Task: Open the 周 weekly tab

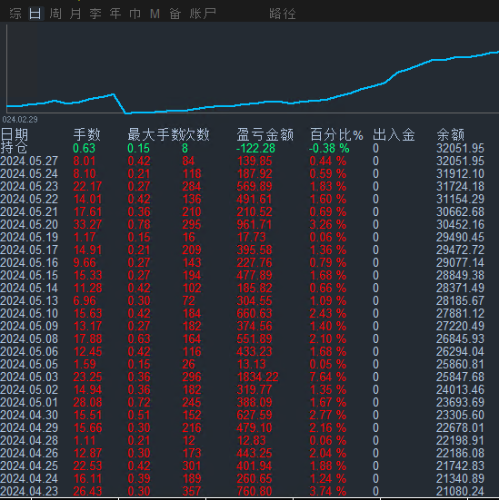Action: point(55,14)
